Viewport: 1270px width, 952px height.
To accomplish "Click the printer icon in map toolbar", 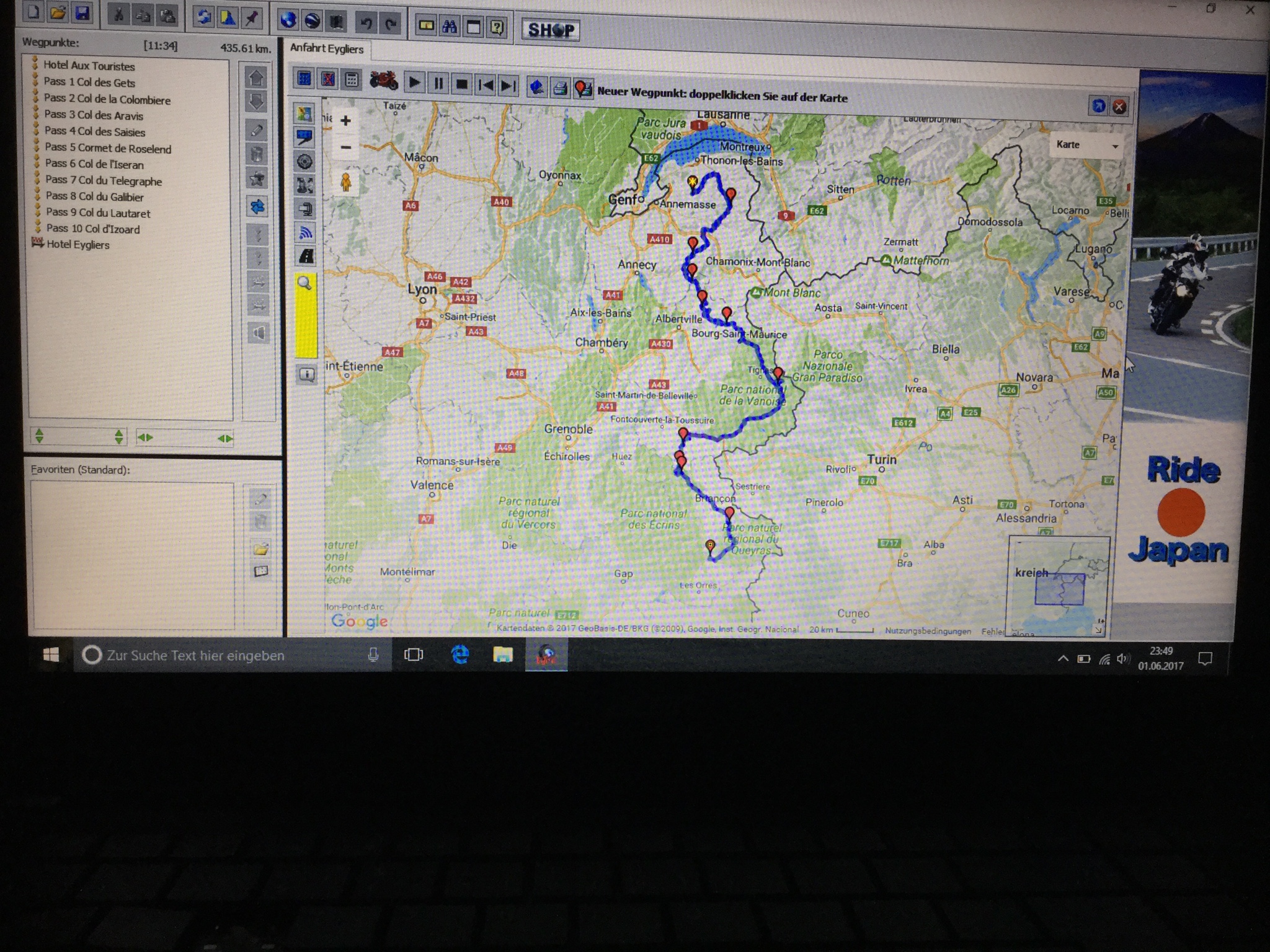I will (560, 89).
